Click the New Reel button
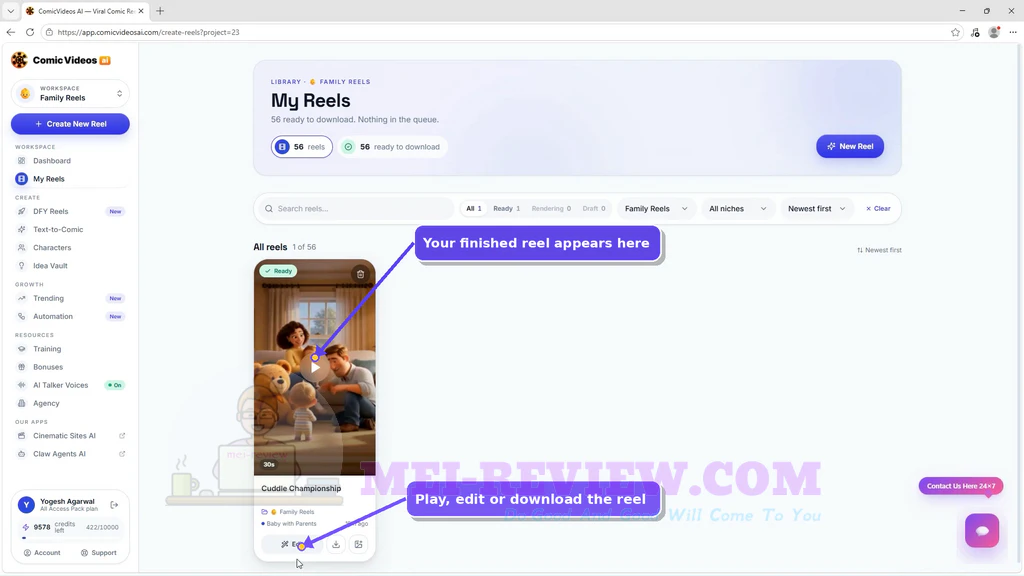 coord(850,146)
